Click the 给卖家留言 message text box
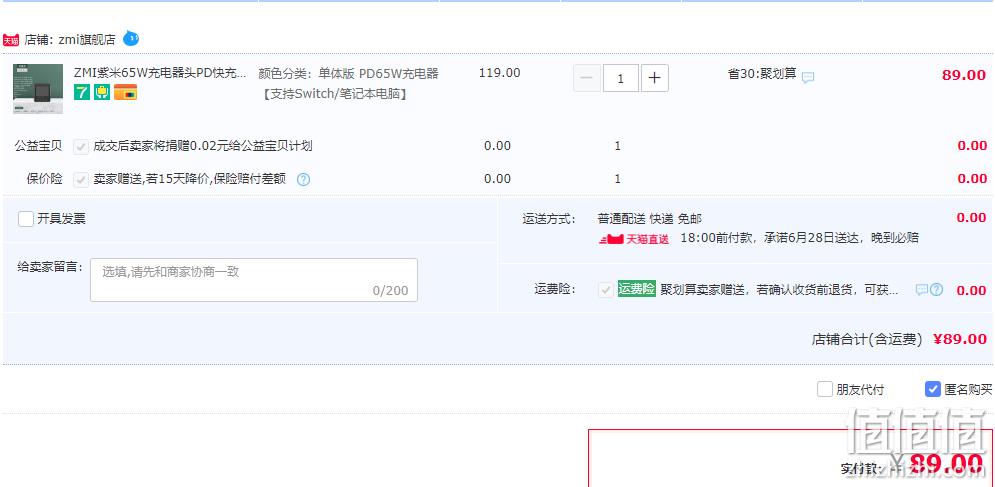The image size is (995, 487). click(x=254, y=279)
